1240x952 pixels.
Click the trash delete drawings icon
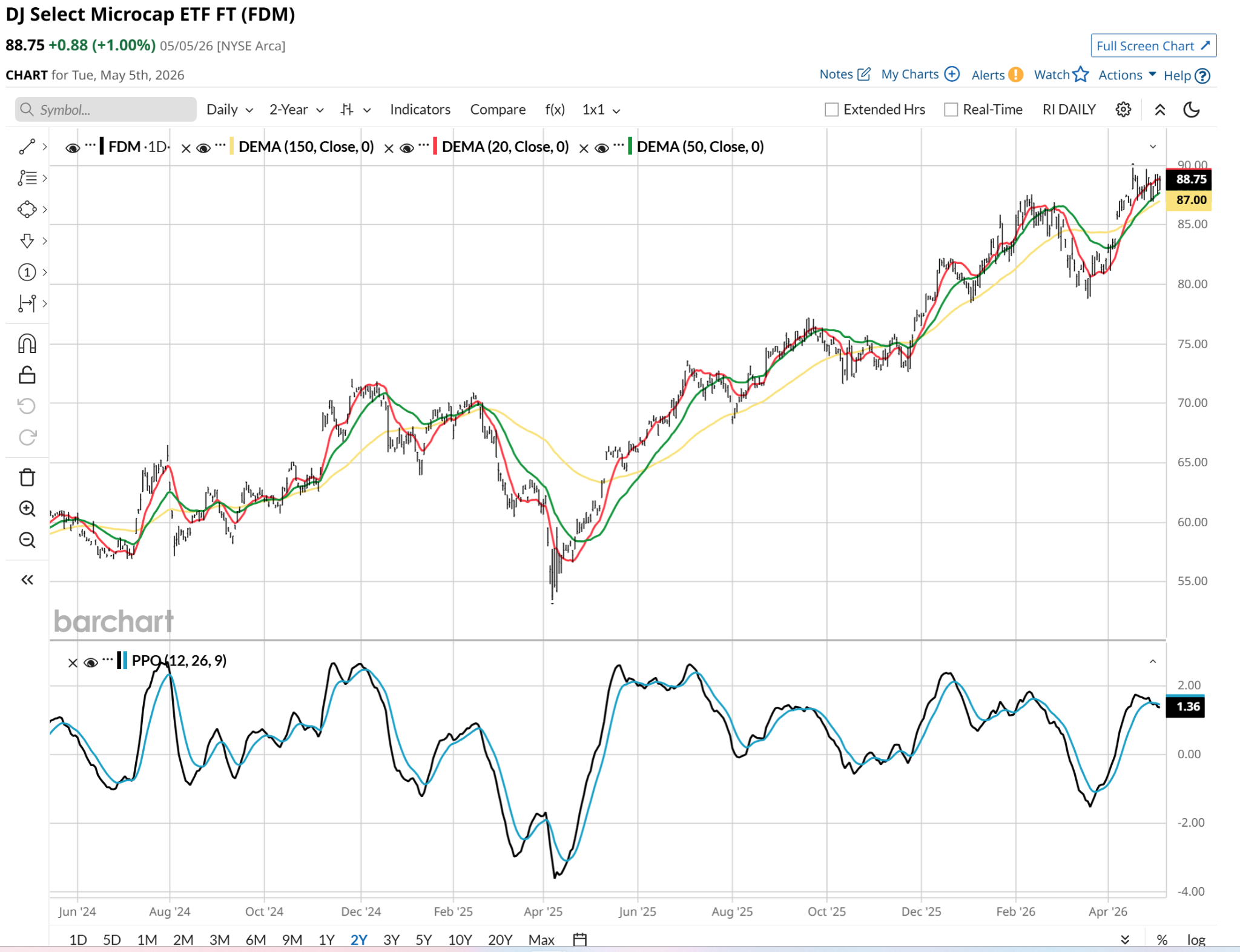point(27,477)
